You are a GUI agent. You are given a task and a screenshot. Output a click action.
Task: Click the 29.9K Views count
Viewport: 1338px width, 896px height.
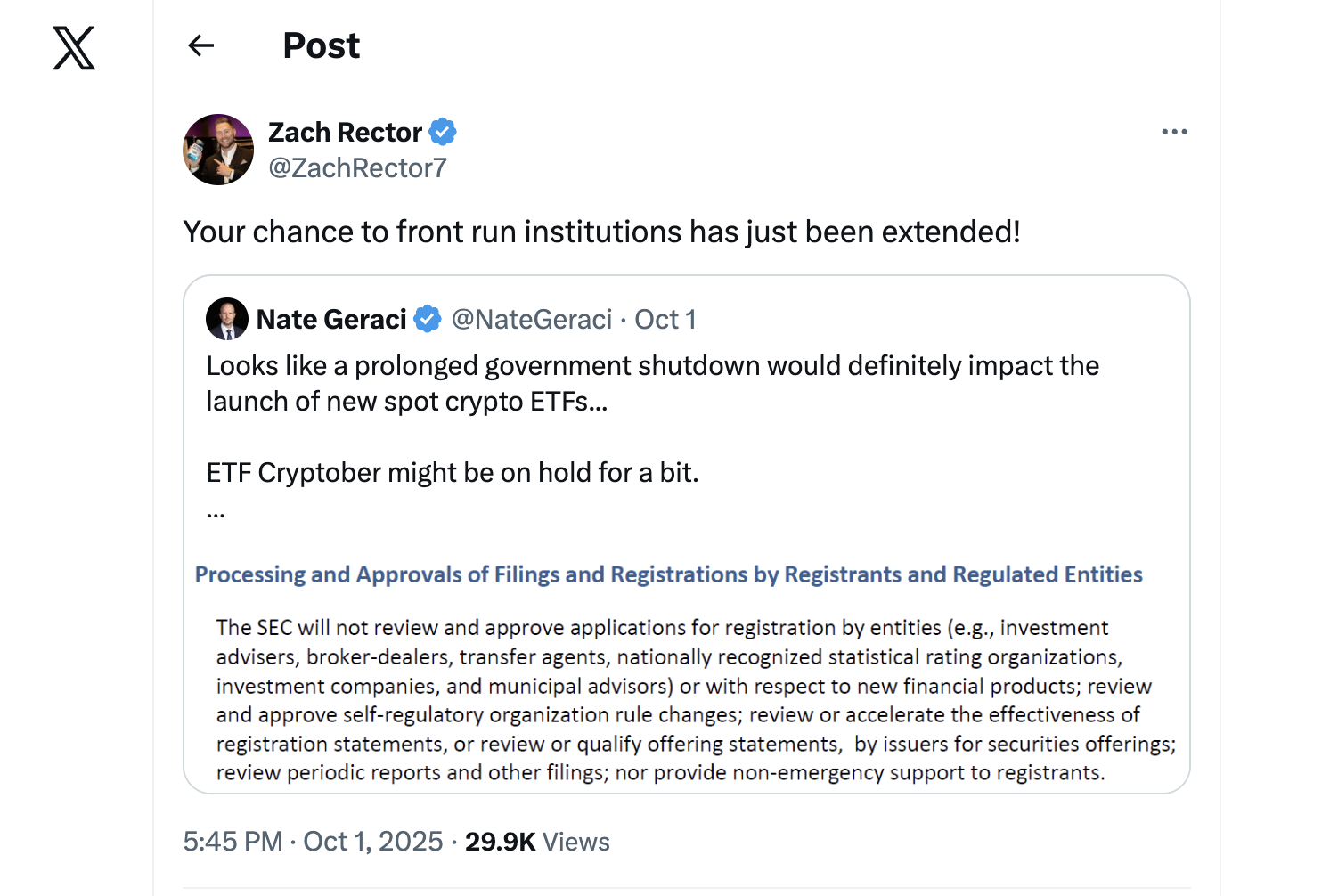pos(537,842)
